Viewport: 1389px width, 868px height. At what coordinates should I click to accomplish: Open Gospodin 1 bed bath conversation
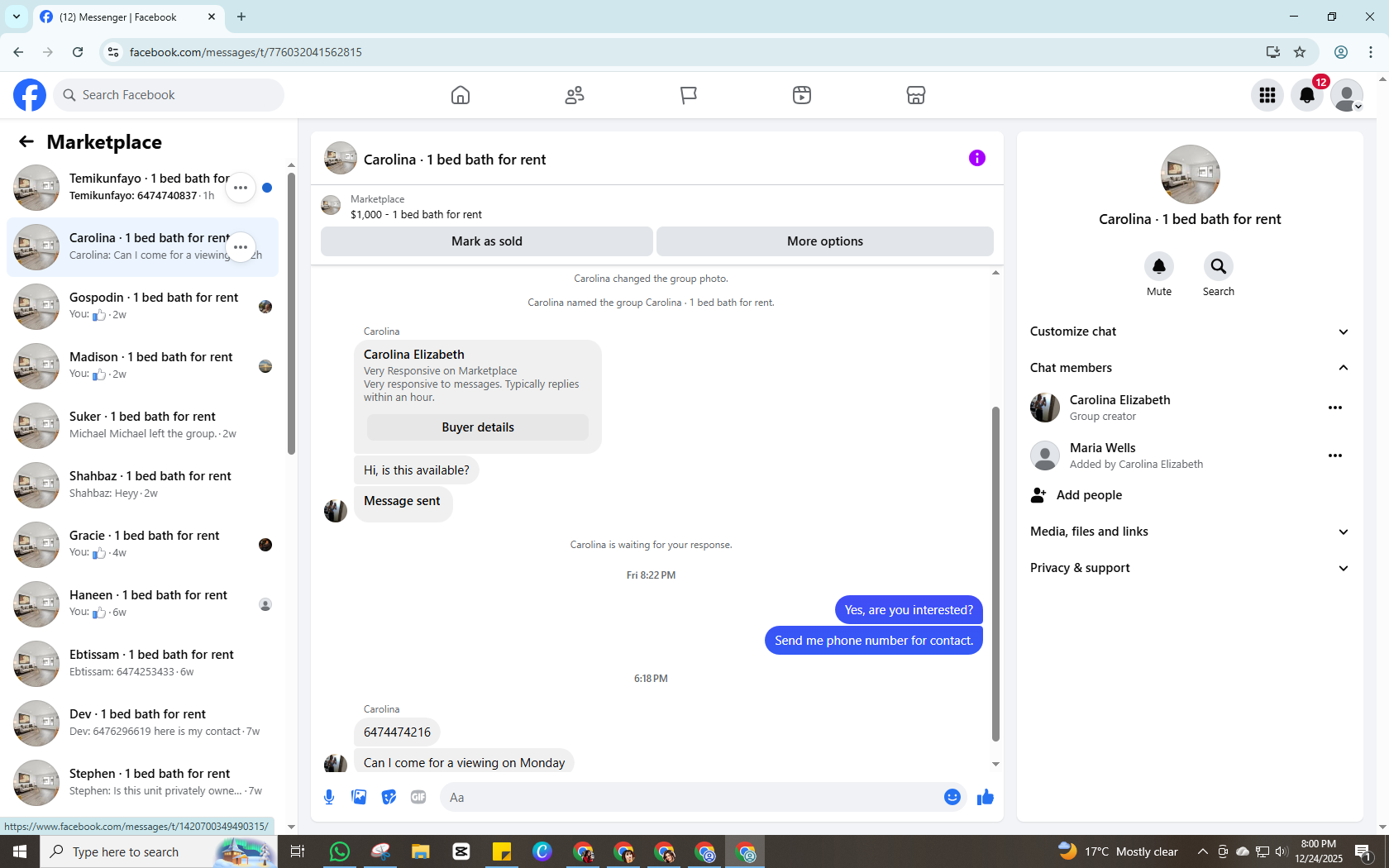point(143,307)
